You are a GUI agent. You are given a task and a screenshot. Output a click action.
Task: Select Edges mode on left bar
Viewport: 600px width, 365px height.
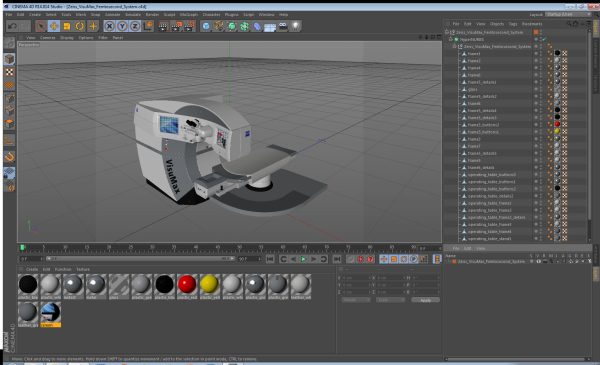tap(10, 111)
